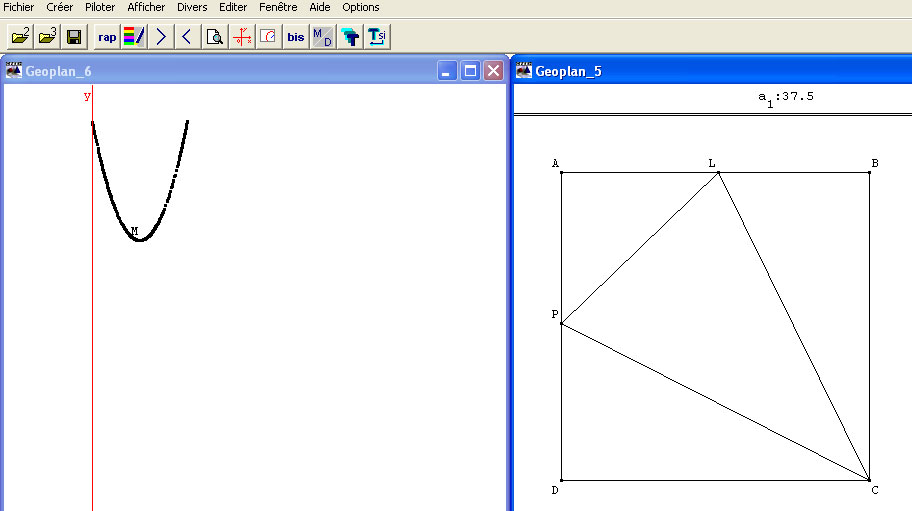Open the Créer menu
The height and width of the screenshot is (511, 912).
(x=60, y=7)
